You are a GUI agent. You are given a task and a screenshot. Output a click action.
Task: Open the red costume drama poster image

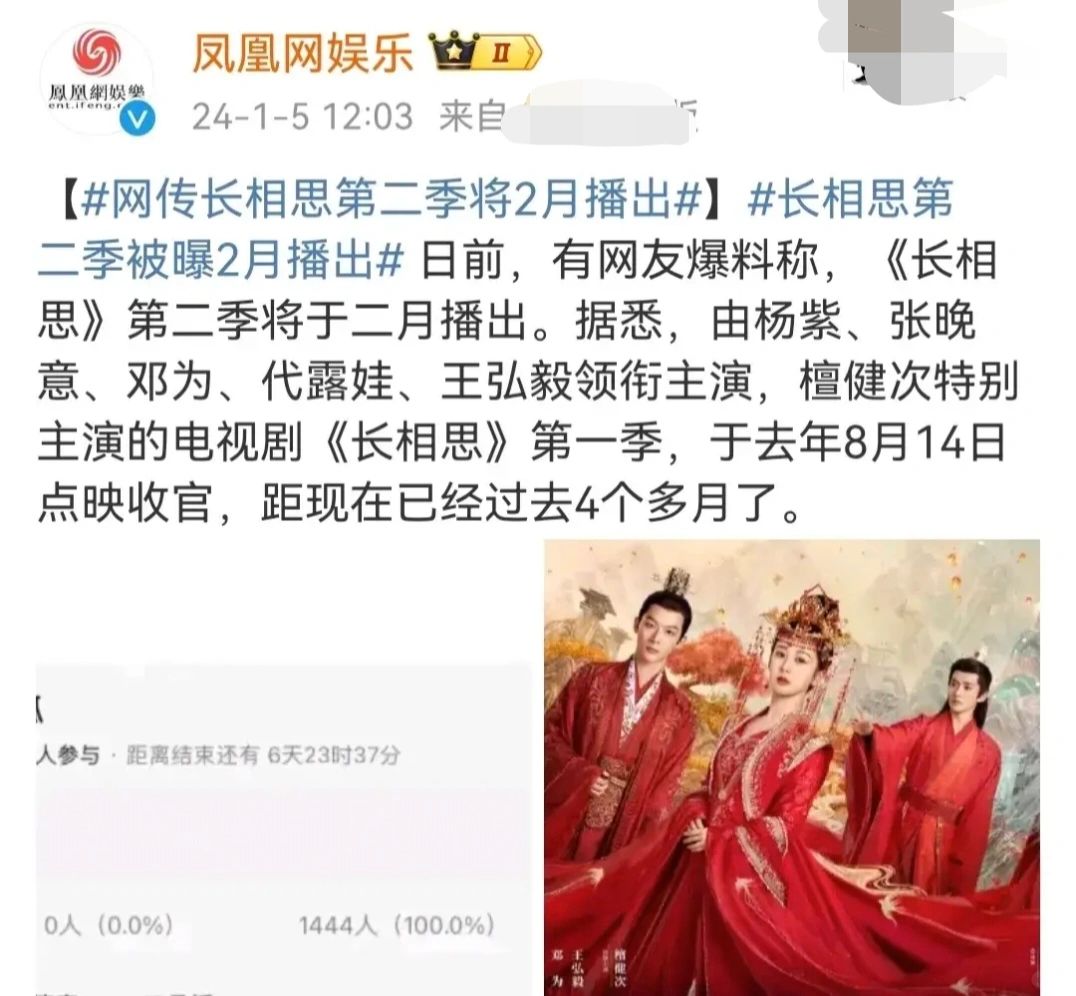click(792, 767)
